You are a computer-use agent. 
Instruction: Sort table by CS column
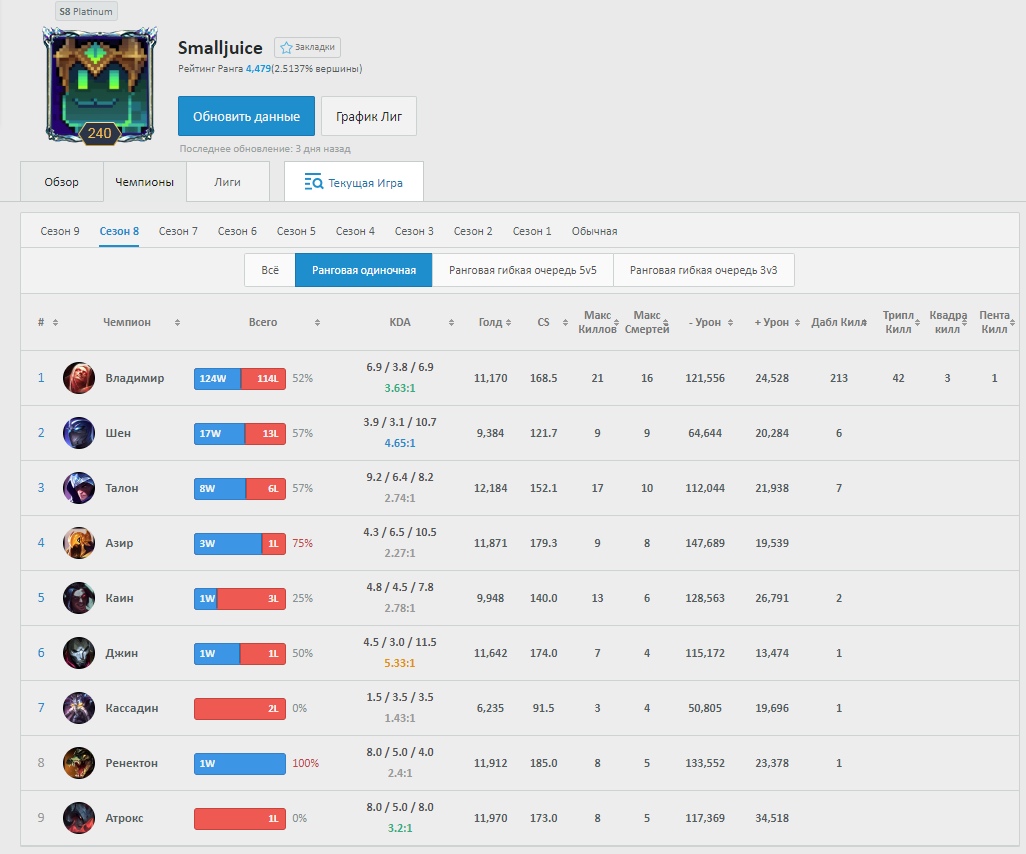[543, 323]
